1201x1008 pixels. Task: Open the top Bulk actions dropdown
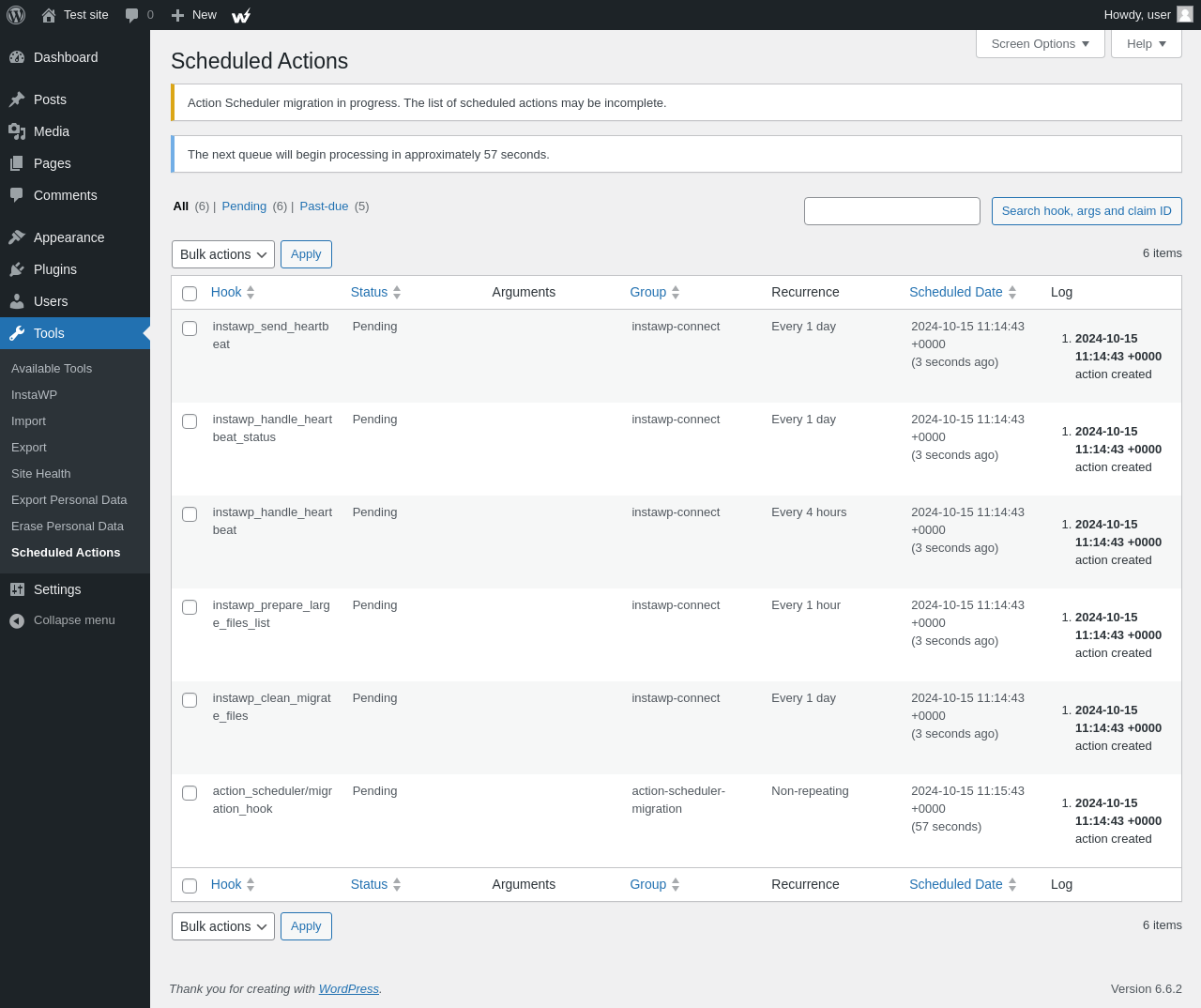click(x=223, y=254)
